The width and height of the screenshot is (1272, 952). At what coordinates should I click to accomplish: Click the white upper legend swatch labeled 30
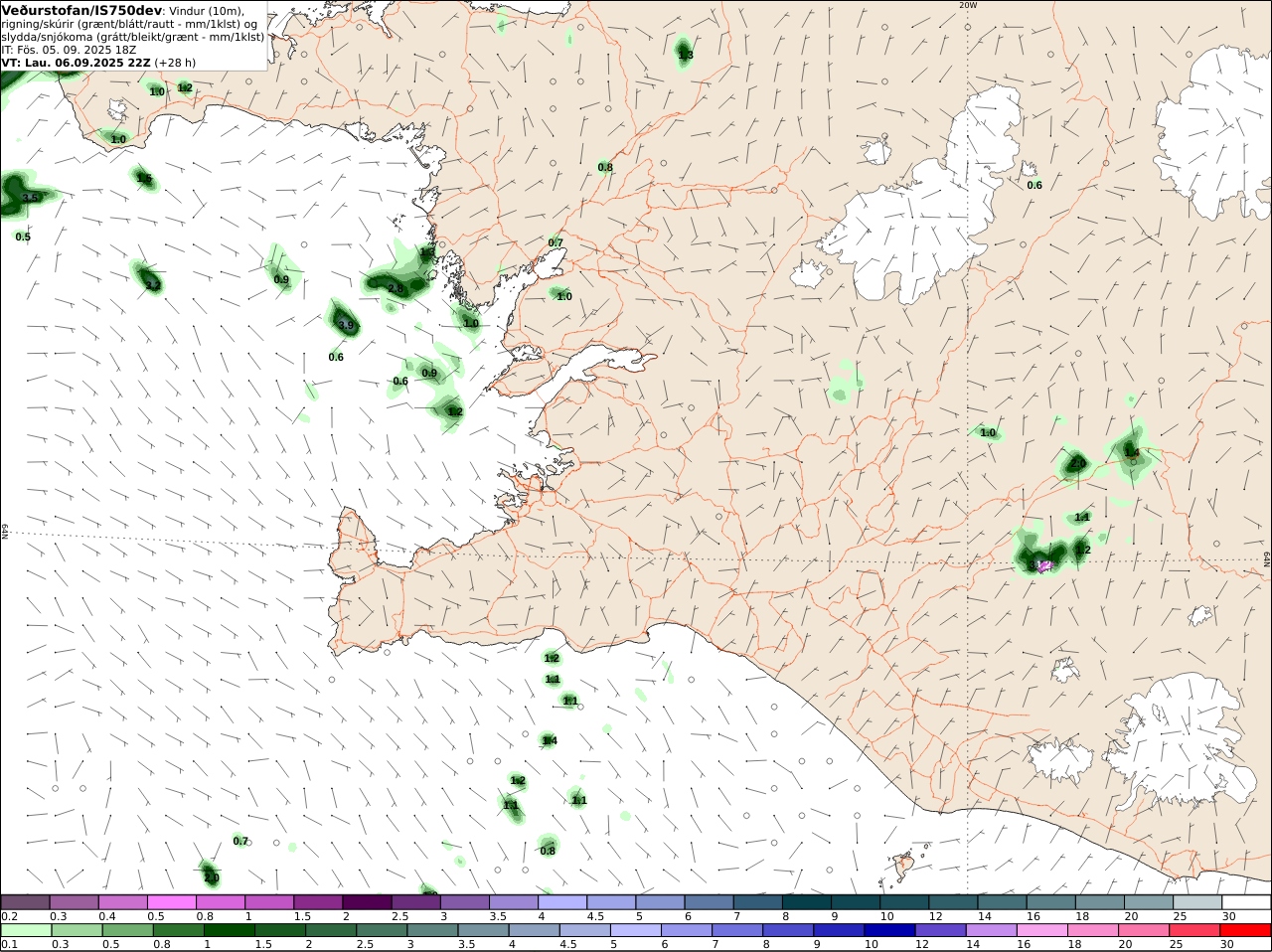(1247, 902)
